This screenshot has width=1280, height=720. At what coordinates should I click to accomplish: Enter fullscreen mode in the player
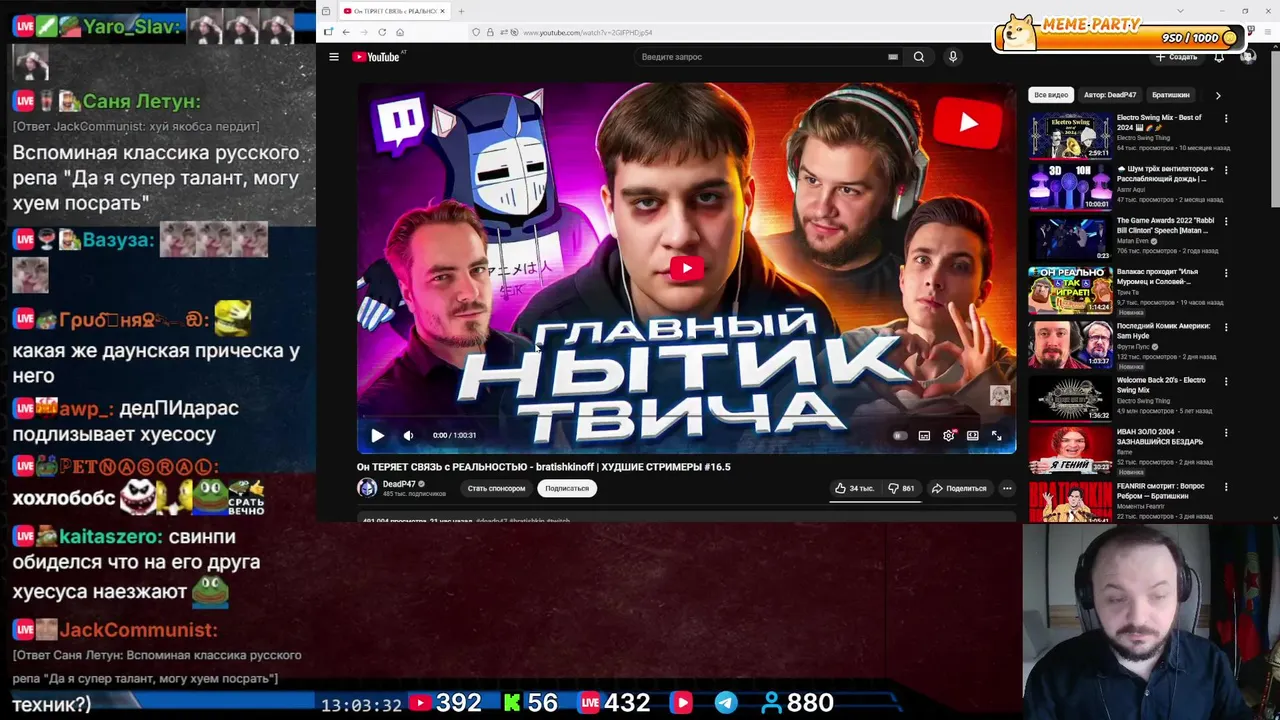point(996,435)
